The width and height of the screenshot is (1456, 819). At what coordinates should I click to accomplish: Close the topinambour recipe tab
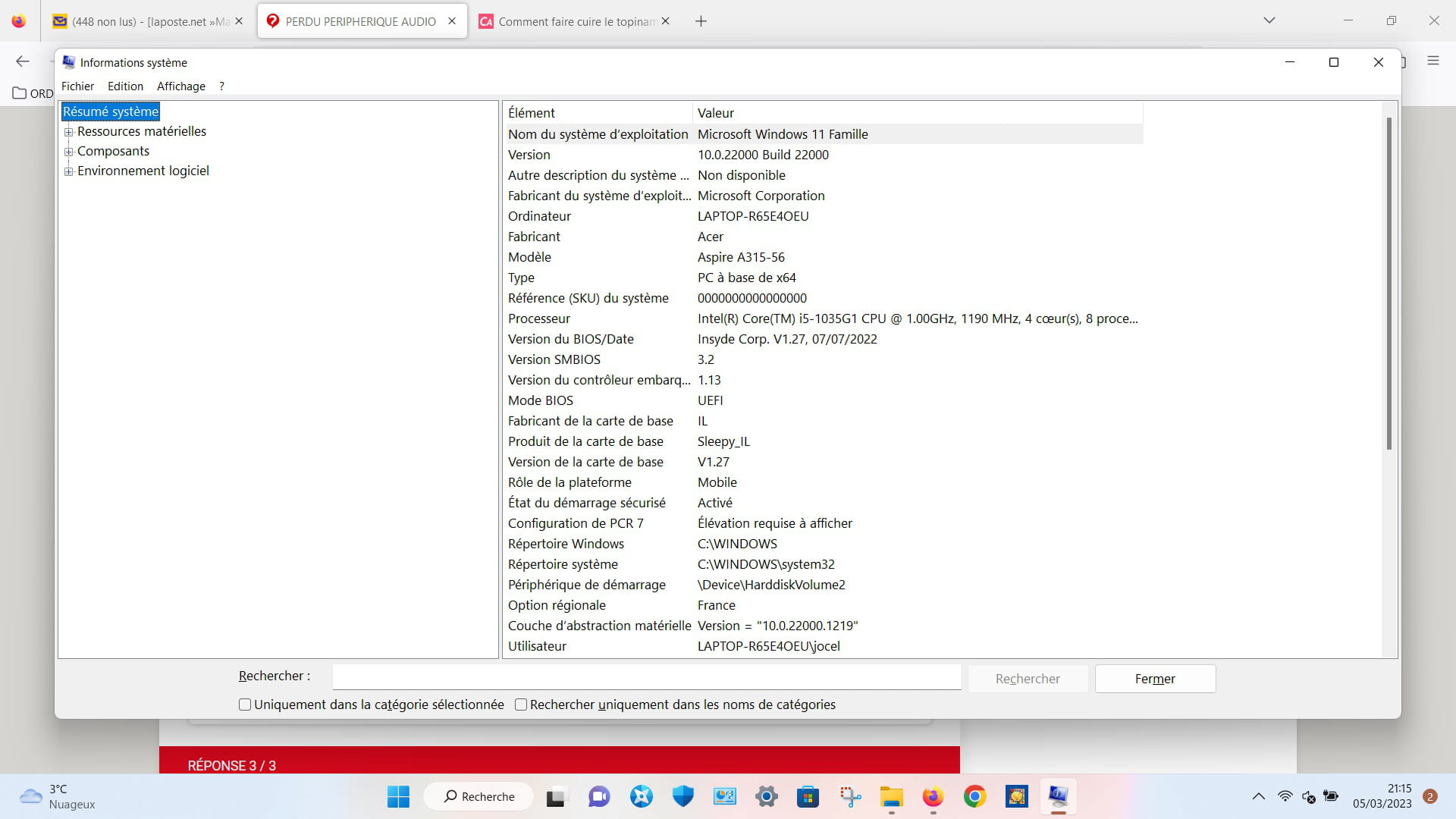pyautogui.click(x=665, y=21)
